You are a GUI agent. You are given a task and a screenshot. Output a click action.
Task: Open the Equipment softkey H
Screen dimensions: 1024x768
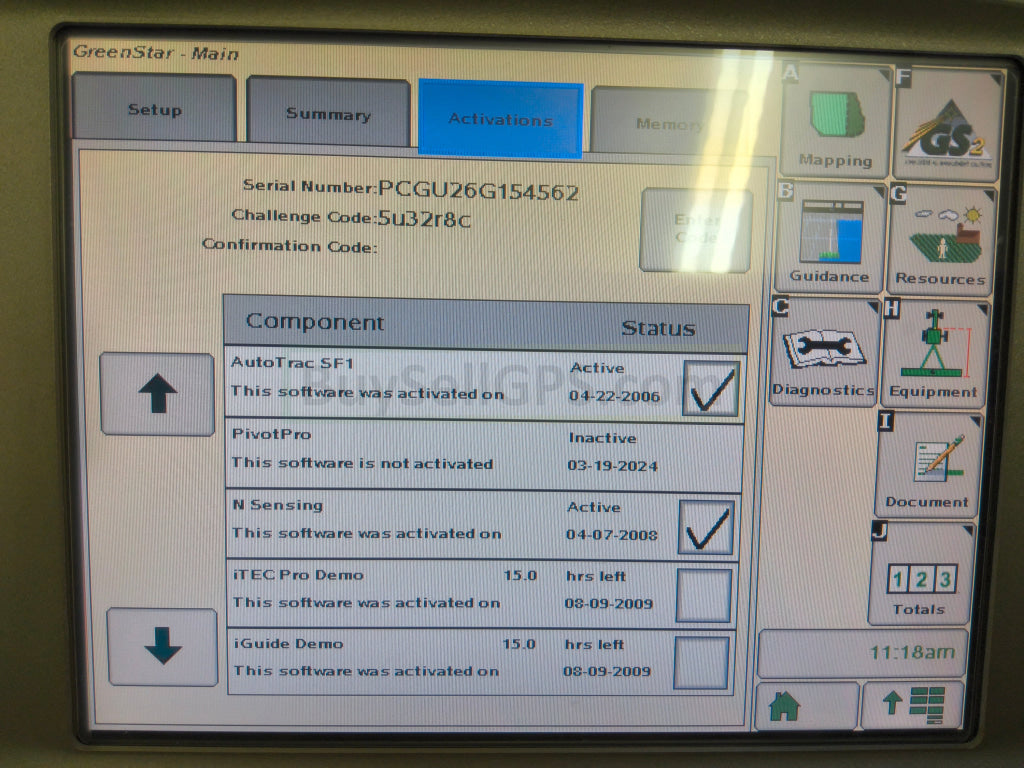[x=934, y=355]
